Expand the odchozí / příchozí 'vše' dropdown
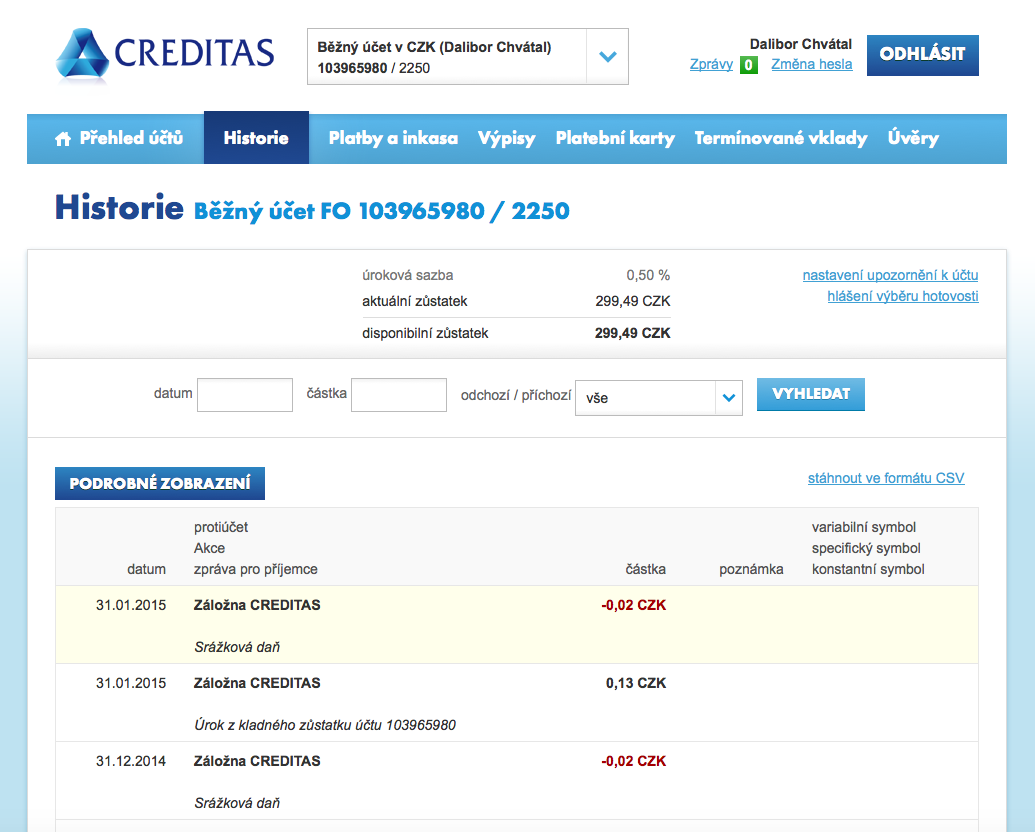 tap(659, 398)
